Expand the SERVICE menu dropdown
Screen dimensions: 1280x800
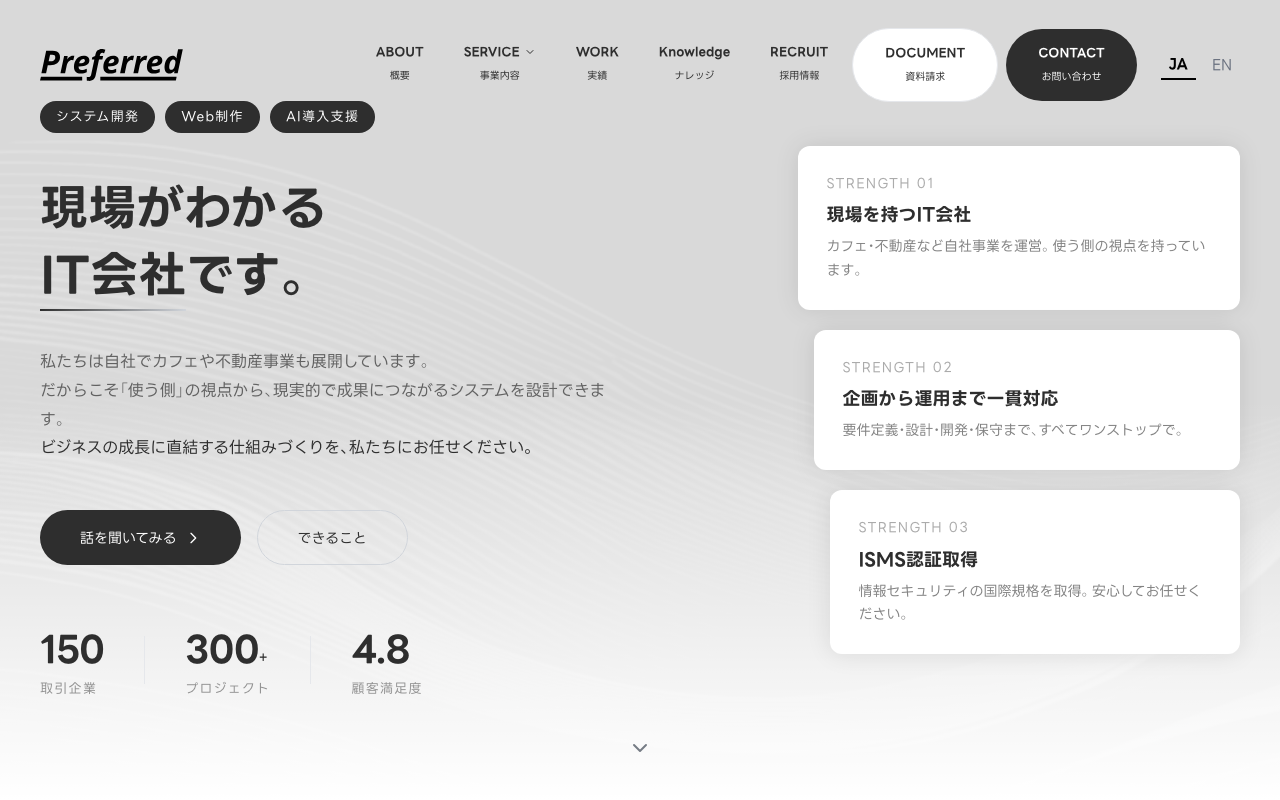click(x=499, y=63)
